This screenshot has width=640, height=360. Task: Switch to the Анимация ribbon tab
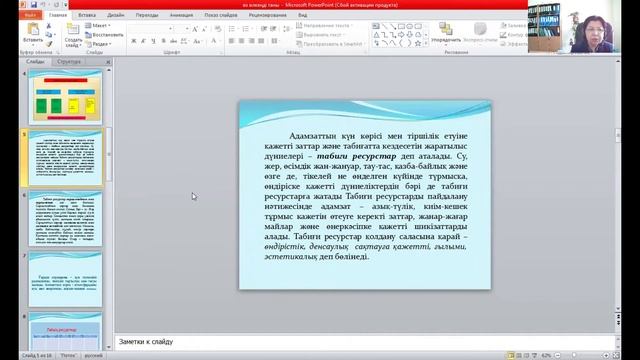(x=181, y=15)
